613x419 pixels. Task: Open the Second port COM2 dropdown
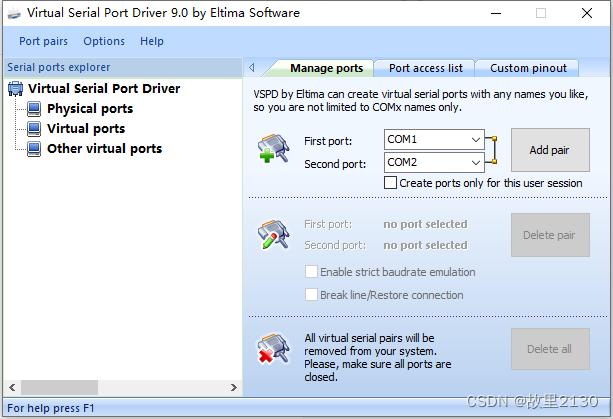[x=476, y=162]
